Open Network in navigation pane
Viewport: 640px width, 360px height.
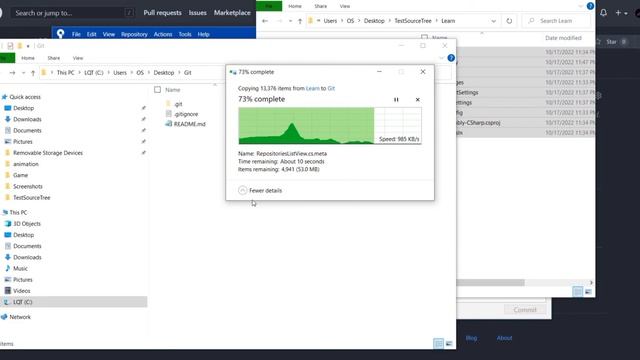(20, 317)
